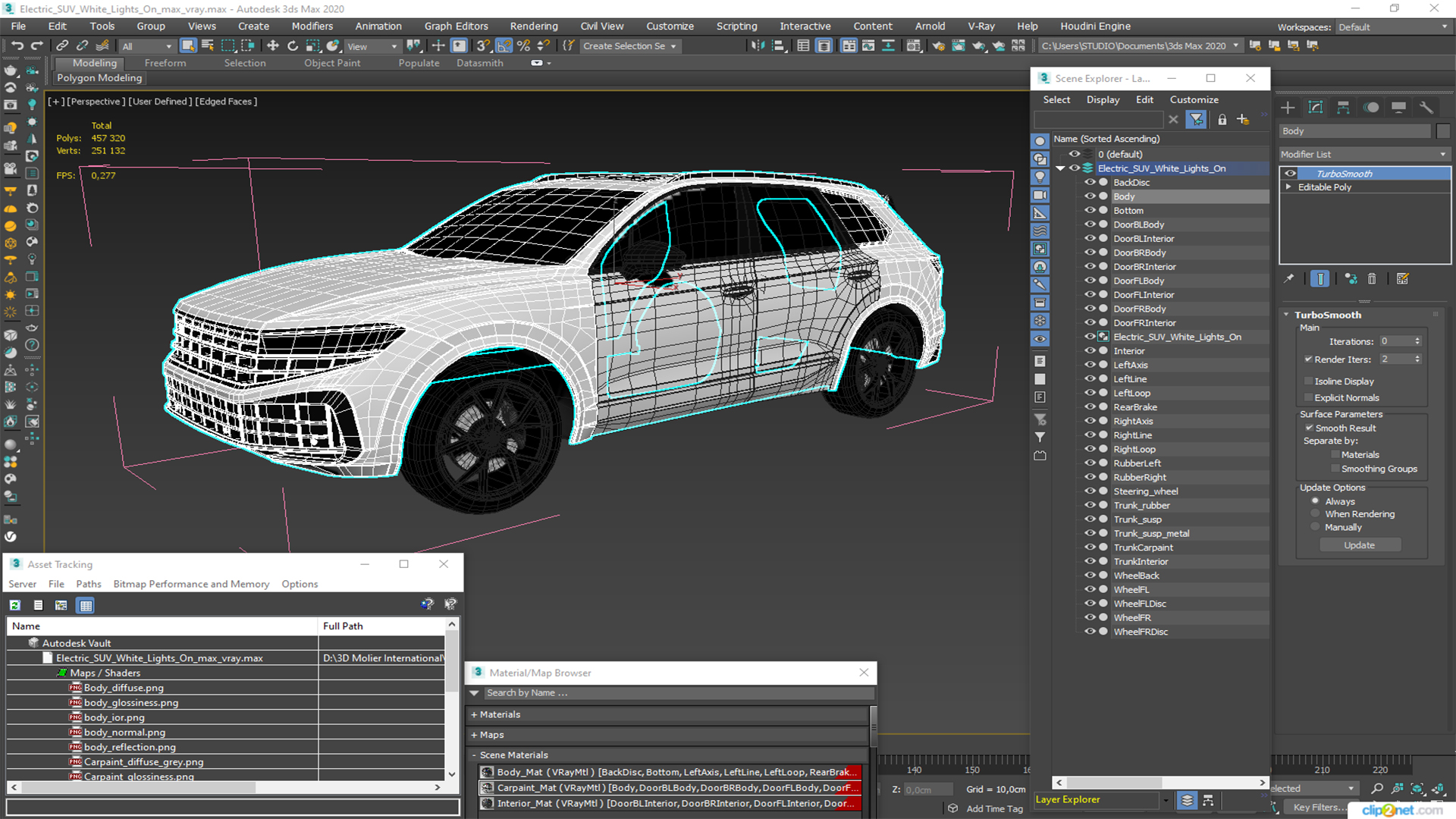Hide the BackDisc object with its eye
This screenshot has height=819, width=1456.
tap(1090, 183)
